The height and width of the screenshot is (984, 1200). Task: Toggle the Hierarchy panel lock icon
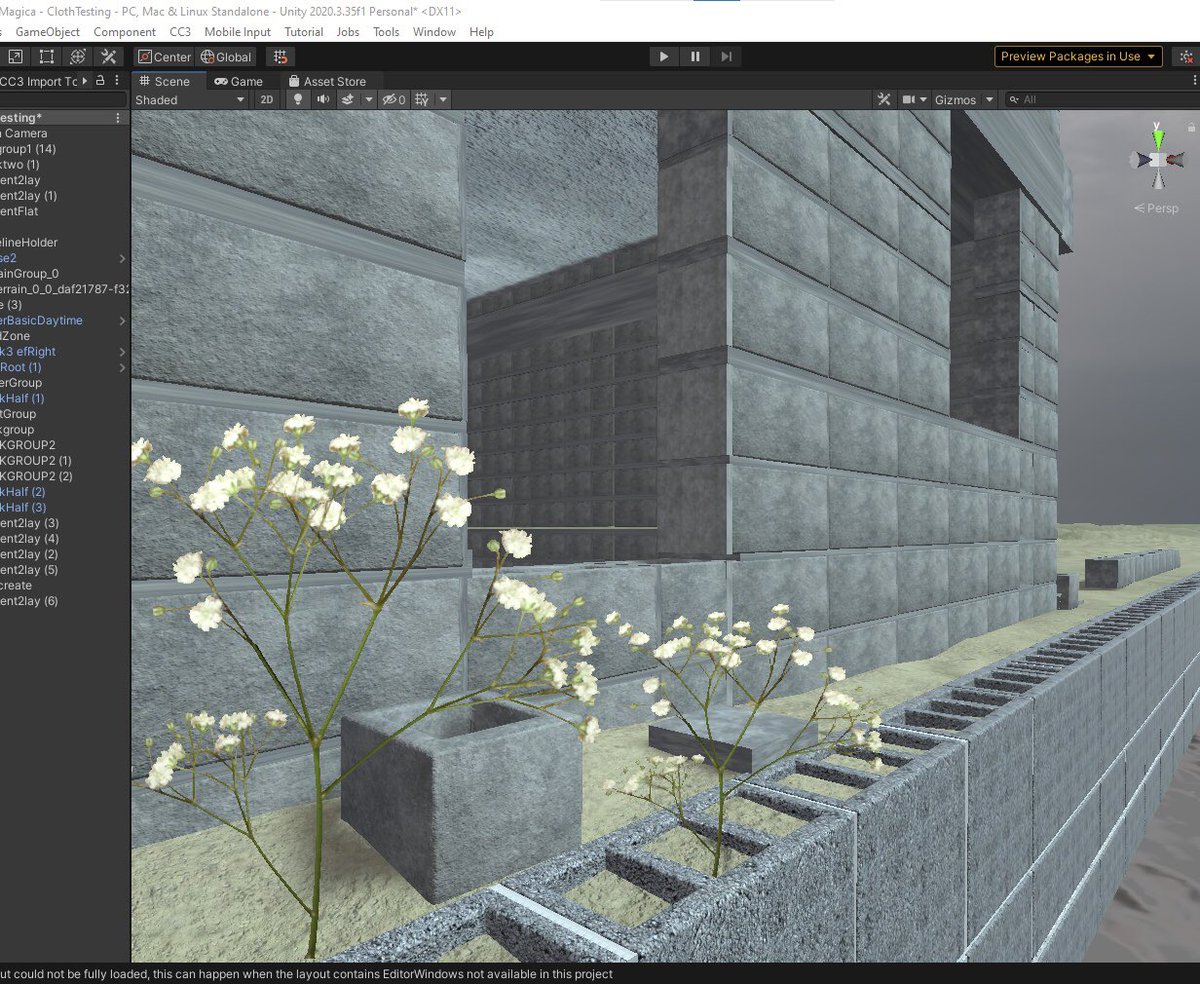click(100, 81)
